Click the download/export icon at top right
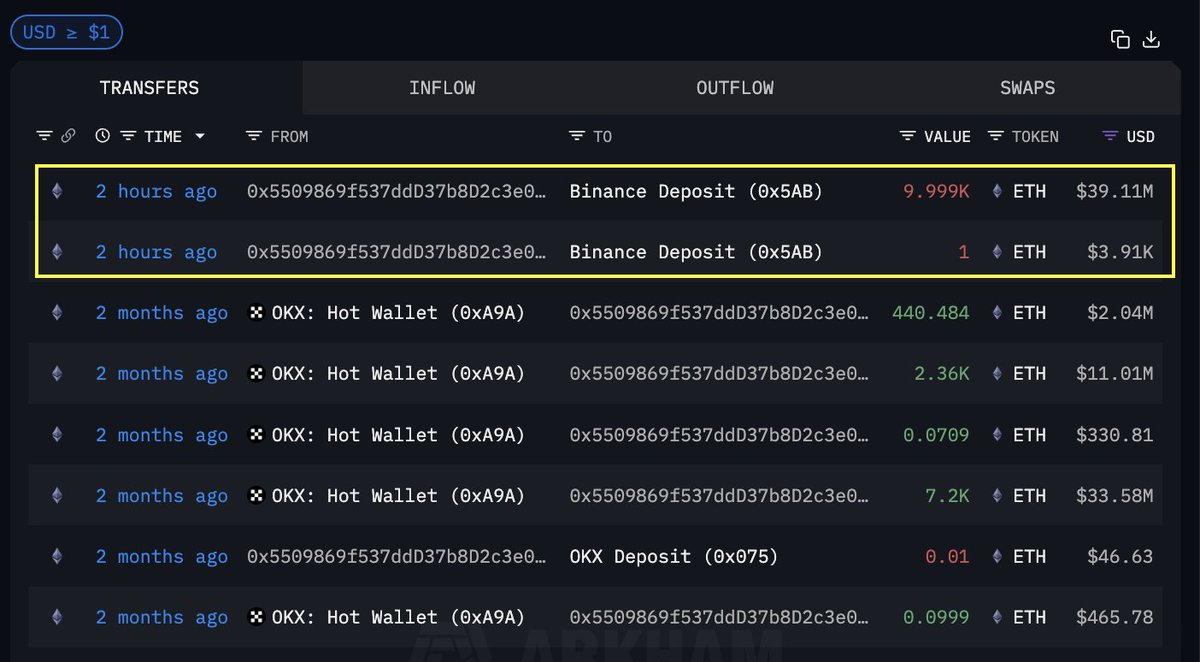 tap(1151, 39)
